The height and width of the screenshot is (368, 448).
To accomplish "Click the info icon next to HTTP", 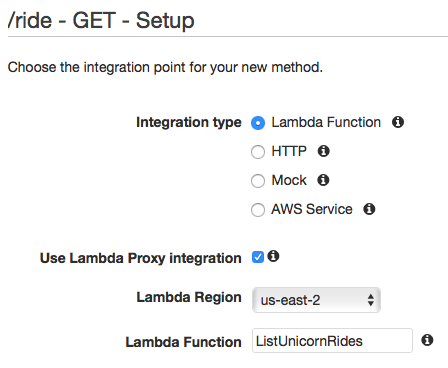I will pos(323,151).
